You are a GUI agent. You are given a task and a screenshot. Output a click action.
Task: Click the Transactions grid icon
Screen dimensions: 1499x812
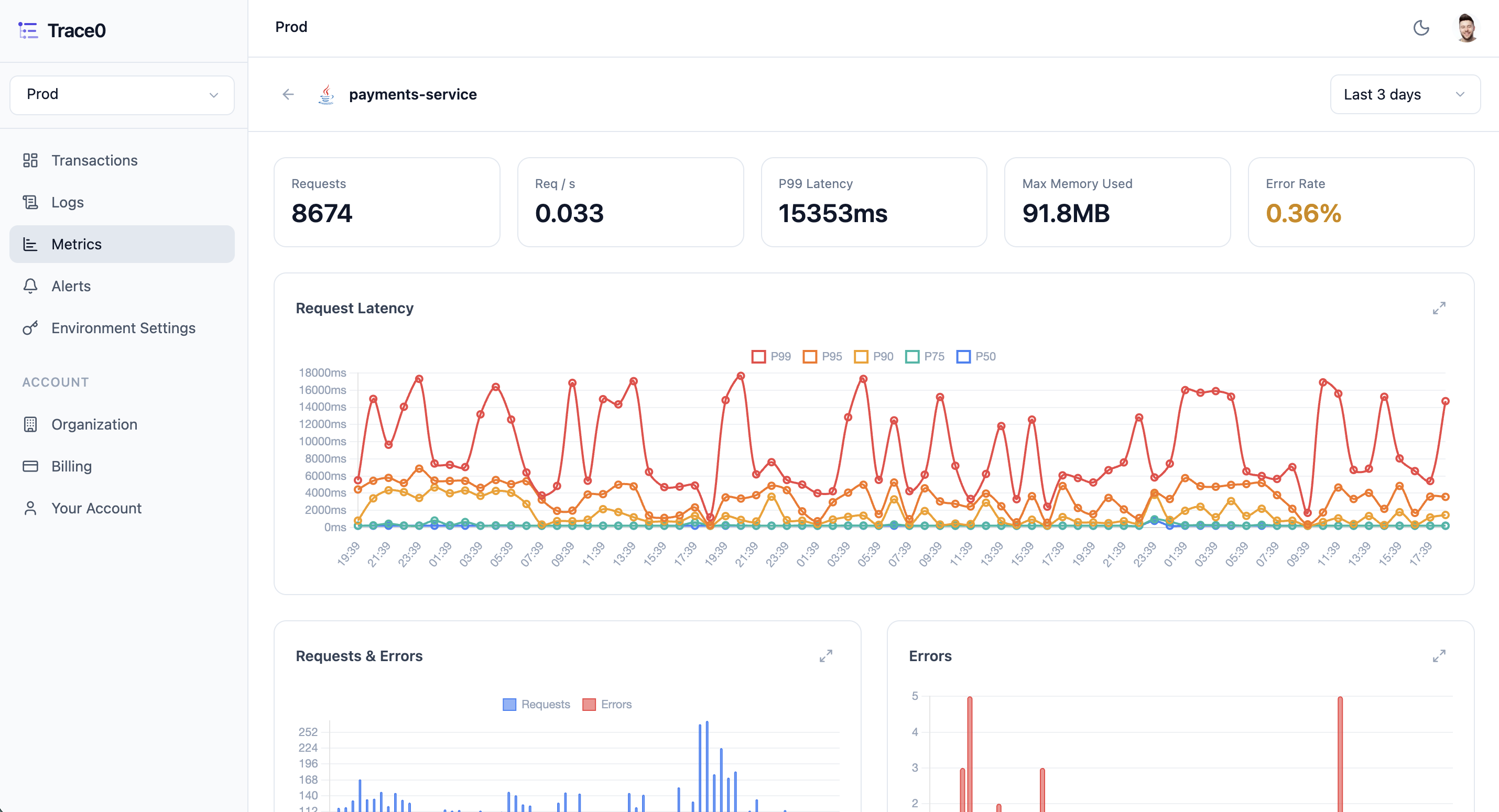pos(30,160)
